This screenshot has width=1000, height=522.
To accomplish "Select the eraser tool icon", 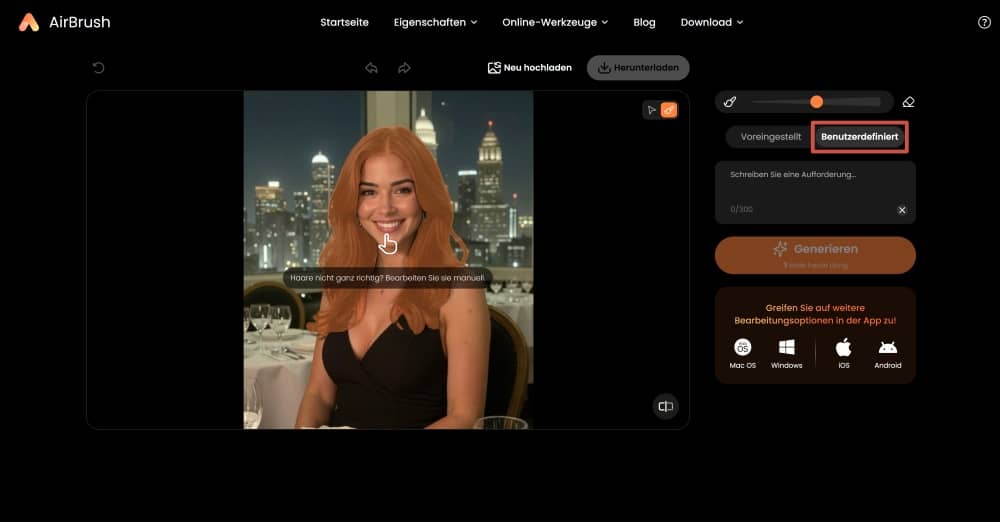I will 908,102.
